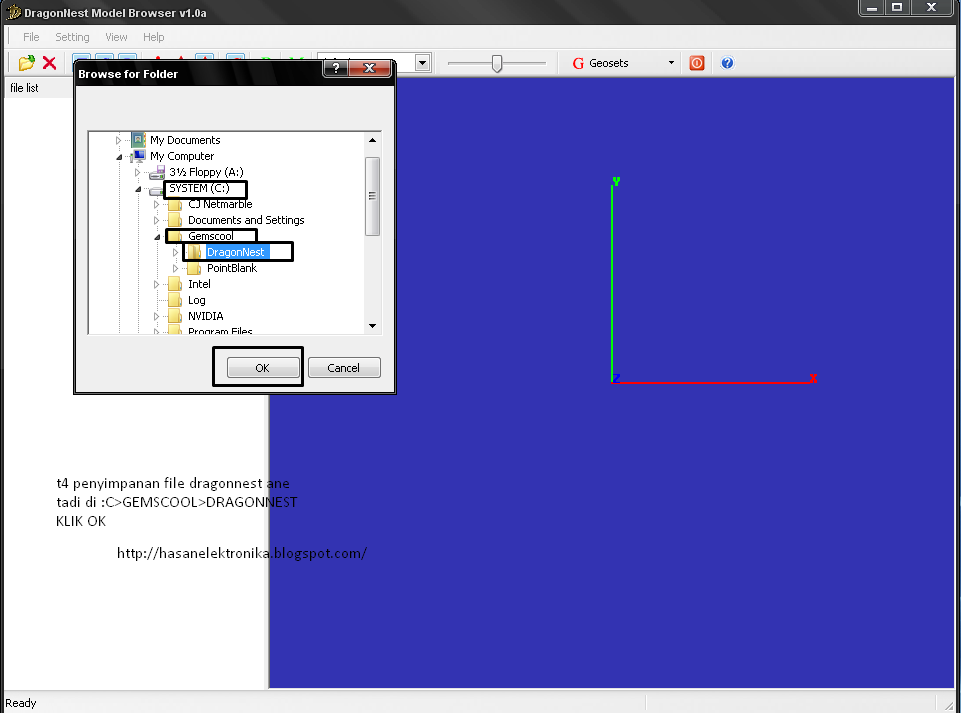961x713 pixels.
Task: Select 3½ Floppy (A:) in tree
Action: click(206, 172)
